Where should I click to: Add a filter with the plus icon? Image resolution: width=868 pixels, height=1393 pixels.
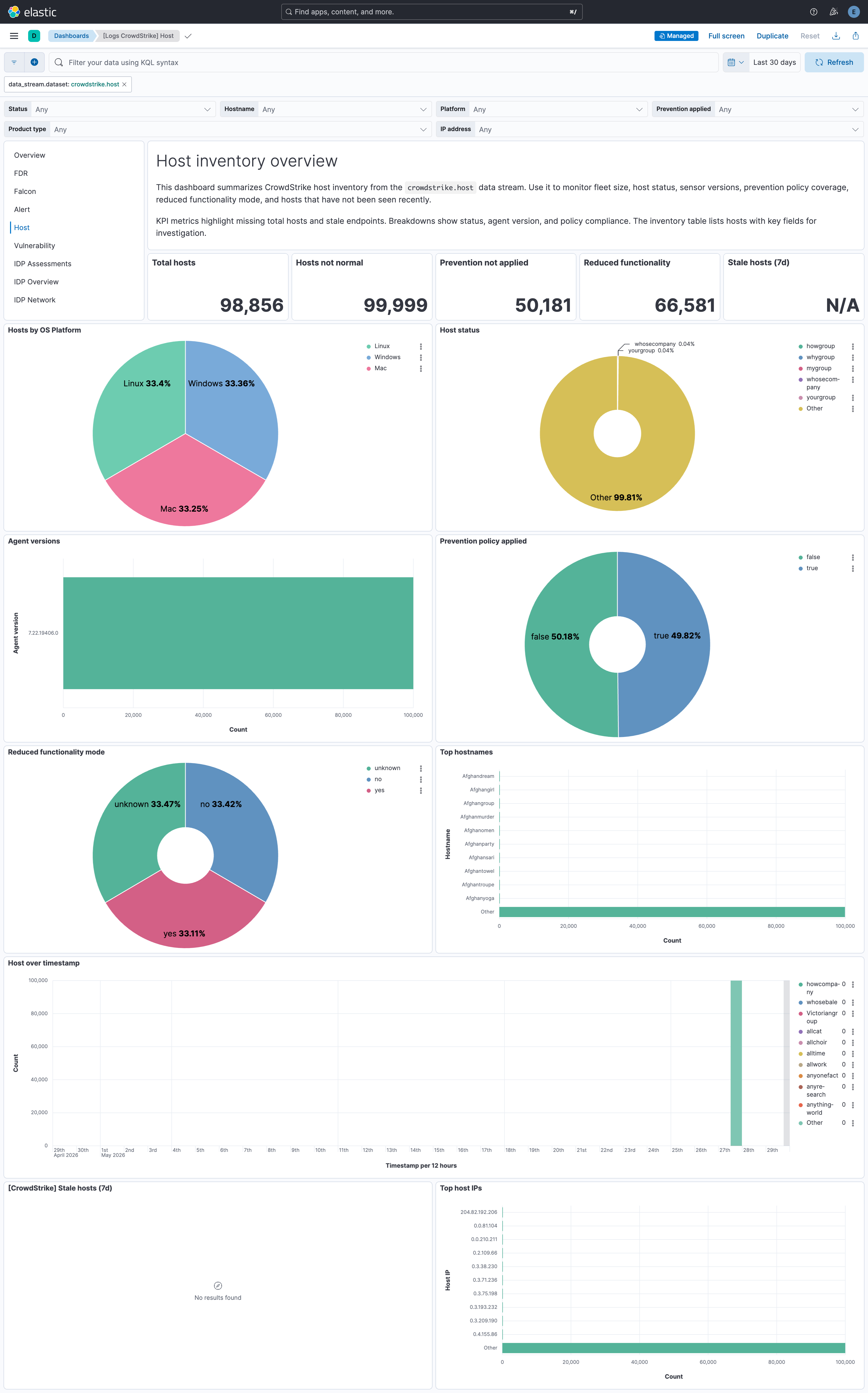point(34,63)
